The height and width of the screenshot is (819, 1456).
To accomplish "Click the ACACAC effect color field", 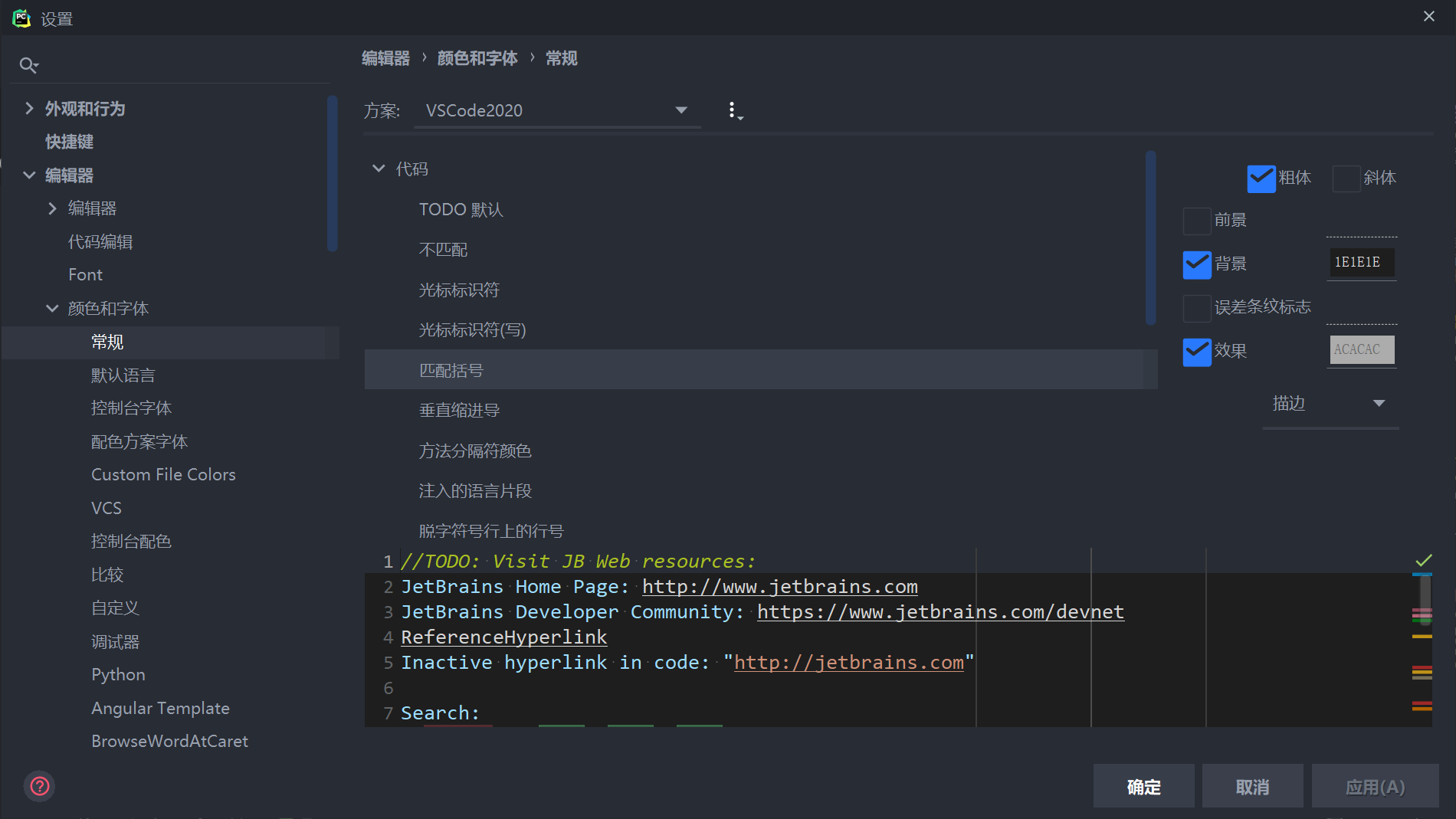I will click(x=1361, y=349).
